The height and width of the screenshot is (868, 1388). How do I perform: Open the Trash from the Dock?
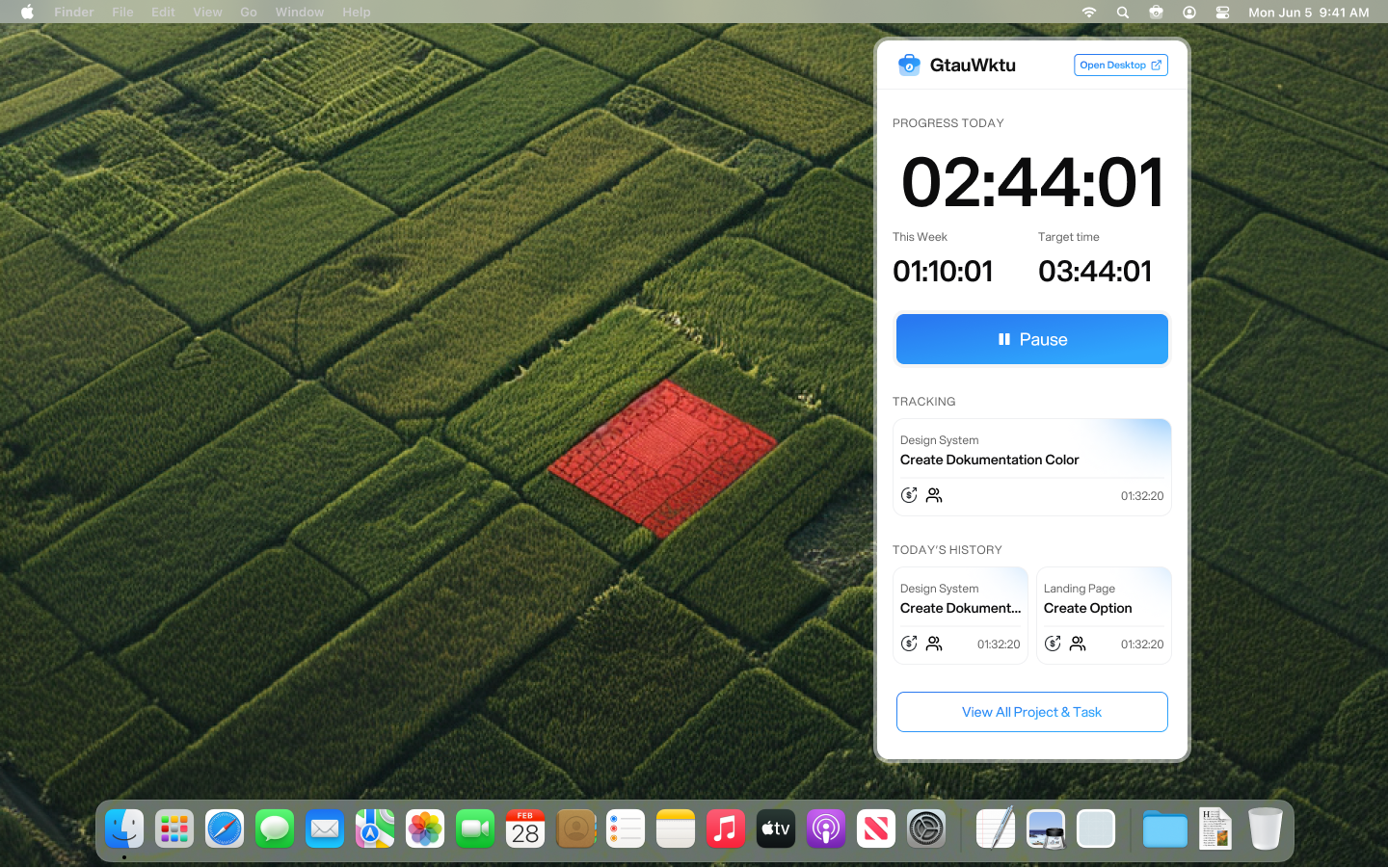tap(1265, 829)
